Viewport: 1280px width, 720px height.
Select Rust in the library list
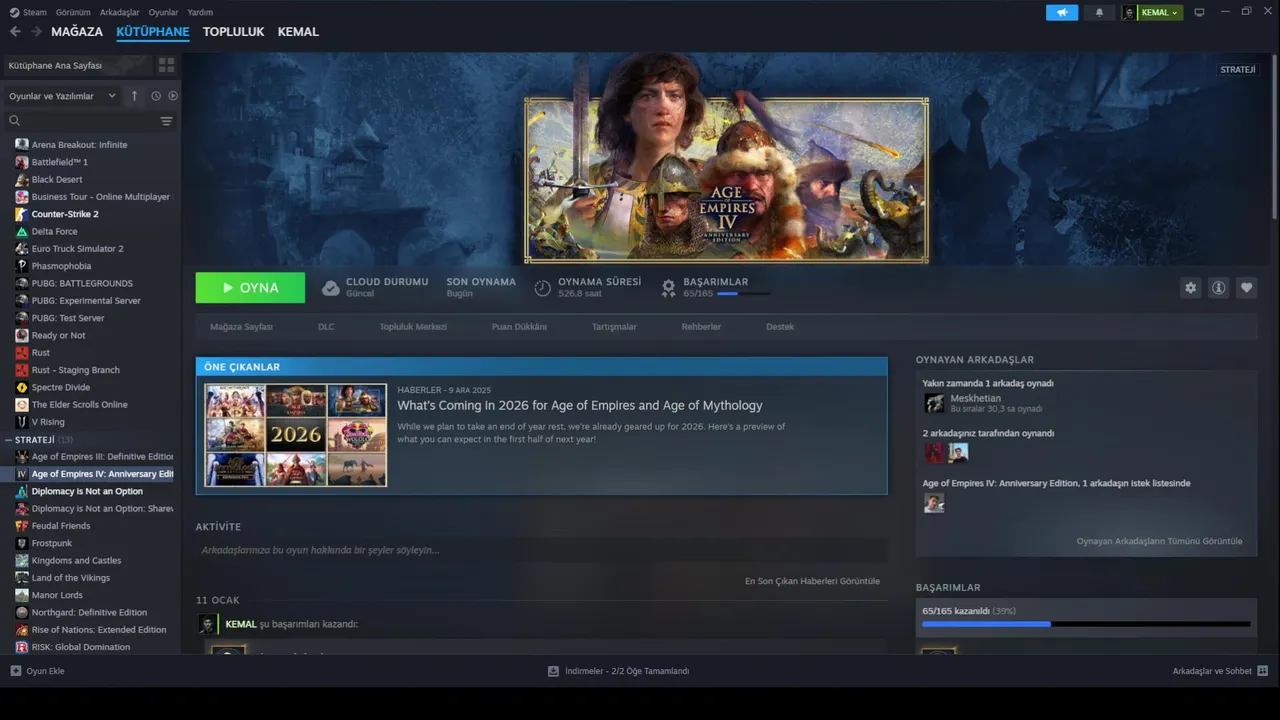[x=41, y=352]
